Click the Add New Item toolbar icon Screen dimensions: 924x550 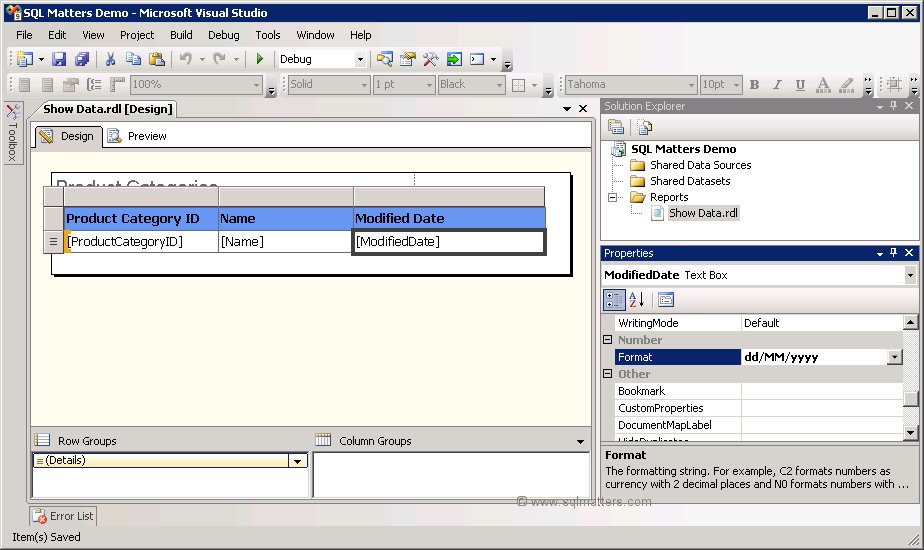pyautogui.click(x=25, y=59)
